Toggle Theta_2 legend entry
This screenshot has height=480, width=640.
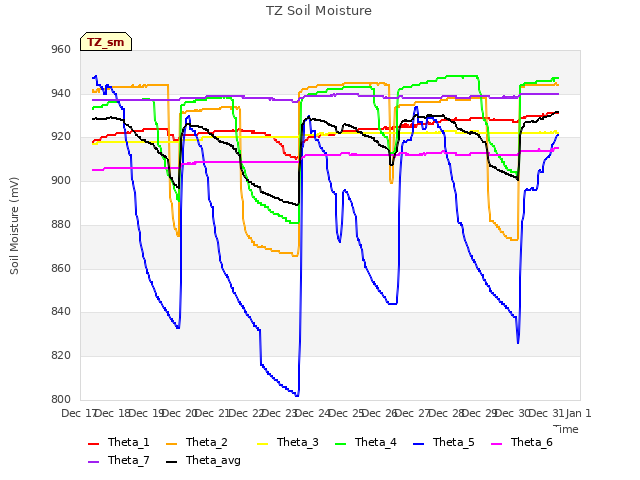pos(197,442)
